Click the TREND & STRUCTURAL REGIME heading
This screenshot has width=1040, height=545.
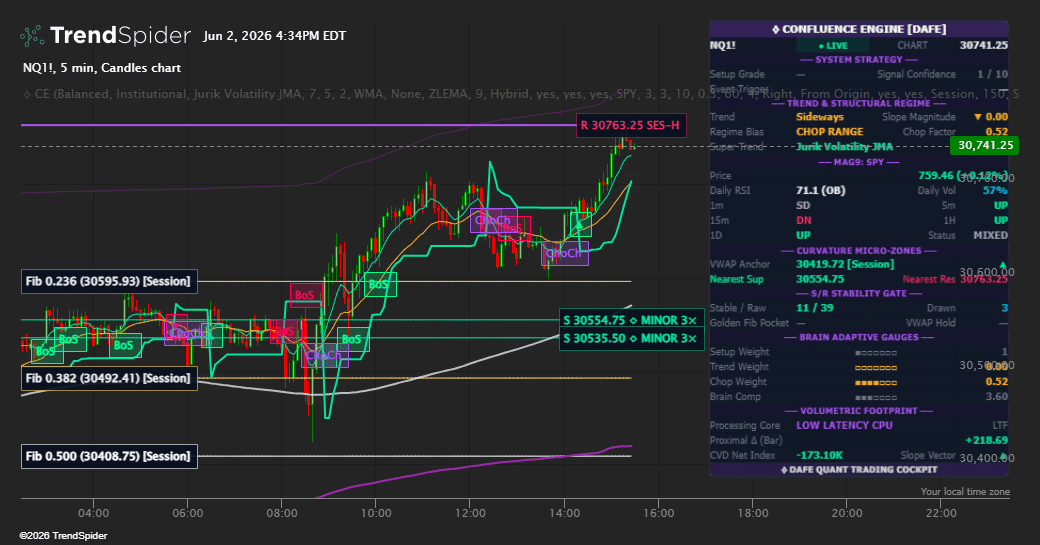click(x=859, y=103)
